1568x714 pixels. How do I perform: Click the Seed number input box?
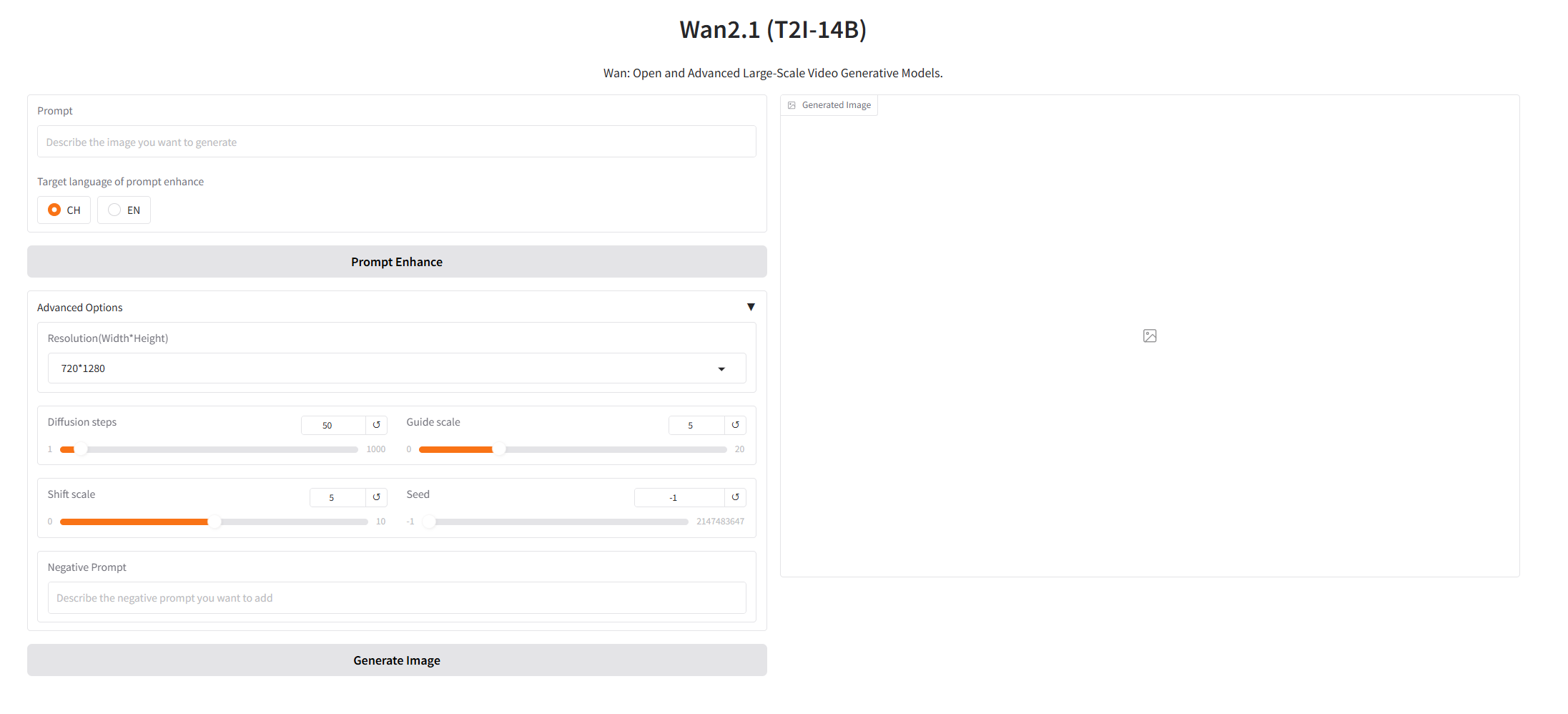tap(679, 497)
